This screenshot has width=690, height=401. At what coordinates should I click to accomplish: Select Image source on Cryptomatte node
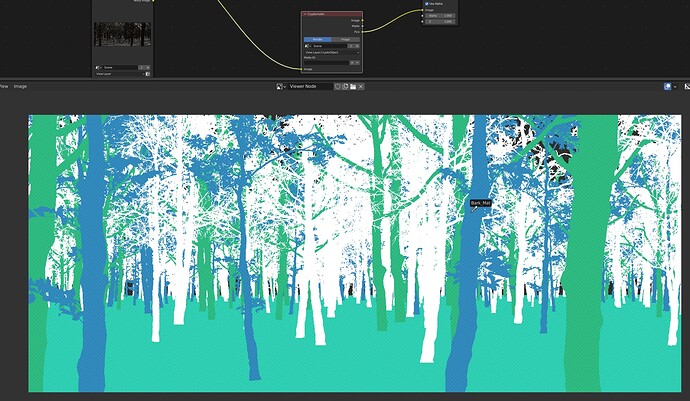[x=345, y=39]
